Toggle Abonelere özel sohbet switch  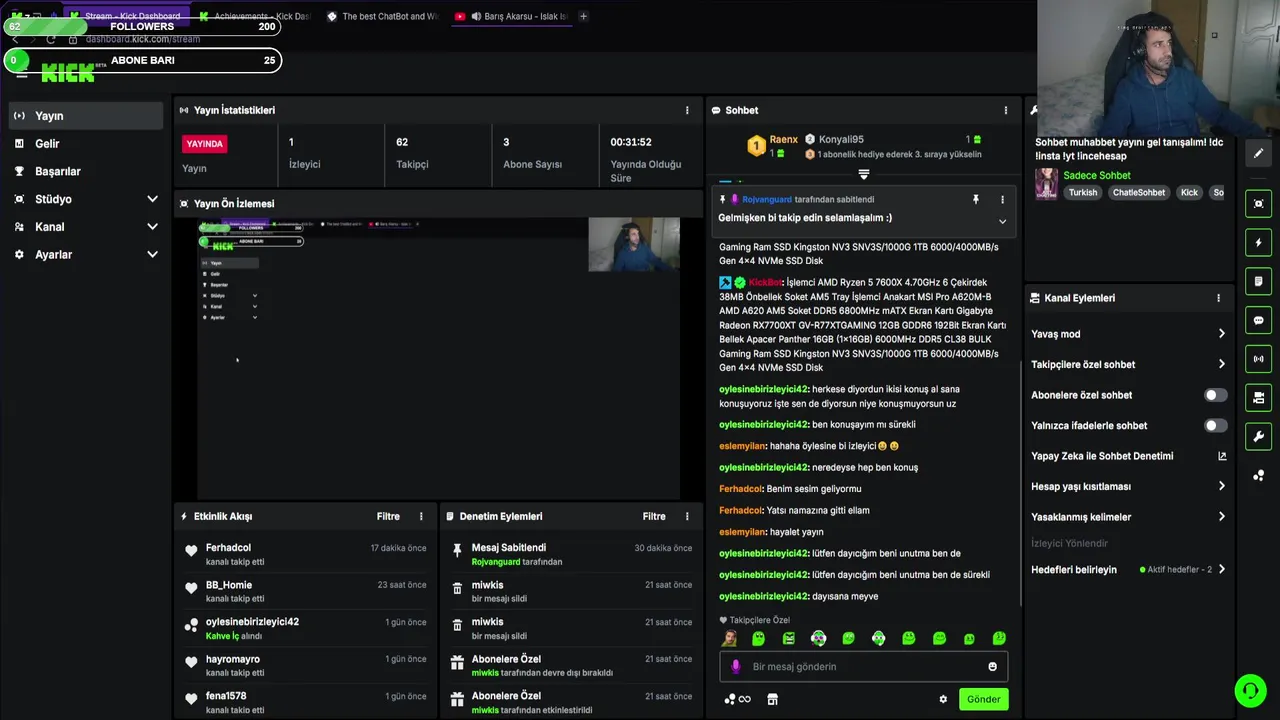click(x=1215, y=395)
